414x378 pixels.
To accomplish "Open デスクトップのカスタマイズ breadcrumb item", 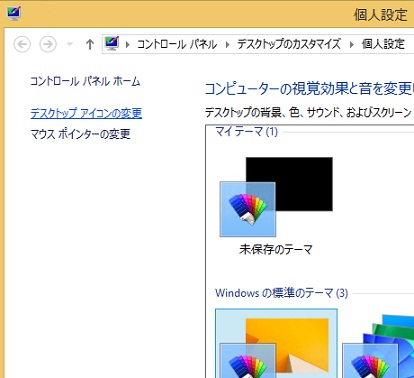I will pos(289,44).
